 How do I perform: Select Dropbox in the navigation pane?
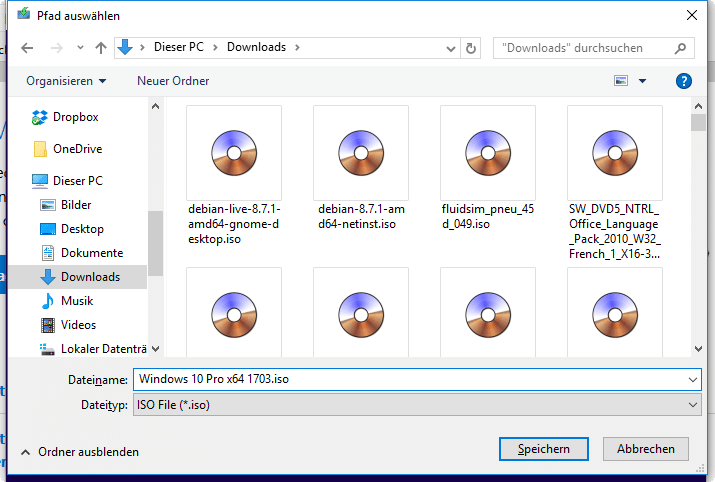point(76,117)
